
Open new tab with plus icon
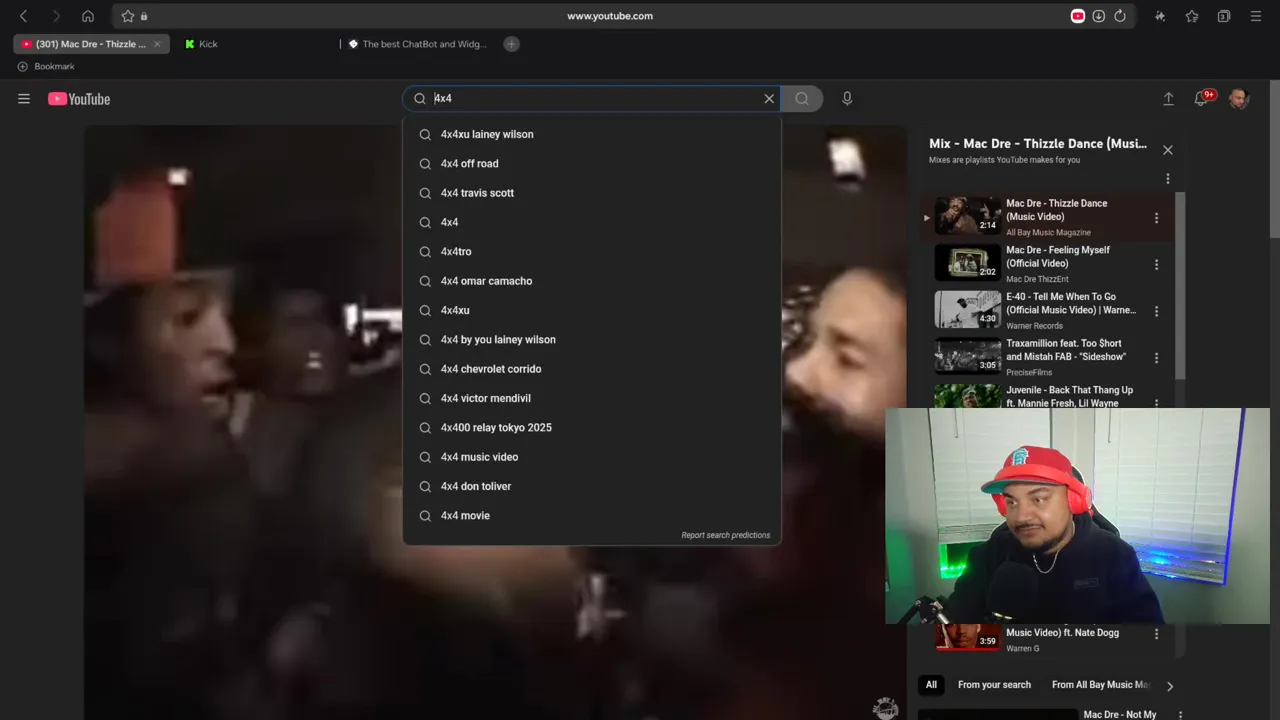click(511, 44)
